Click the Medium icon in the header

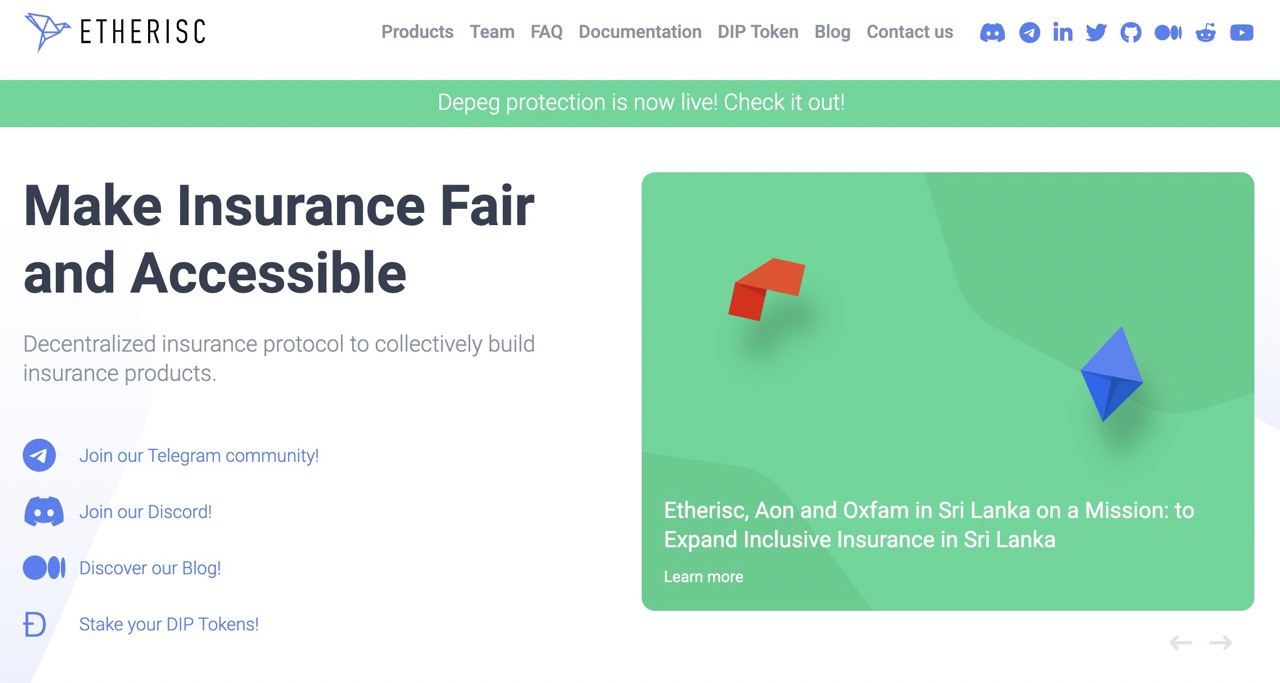coord(1168,32)
